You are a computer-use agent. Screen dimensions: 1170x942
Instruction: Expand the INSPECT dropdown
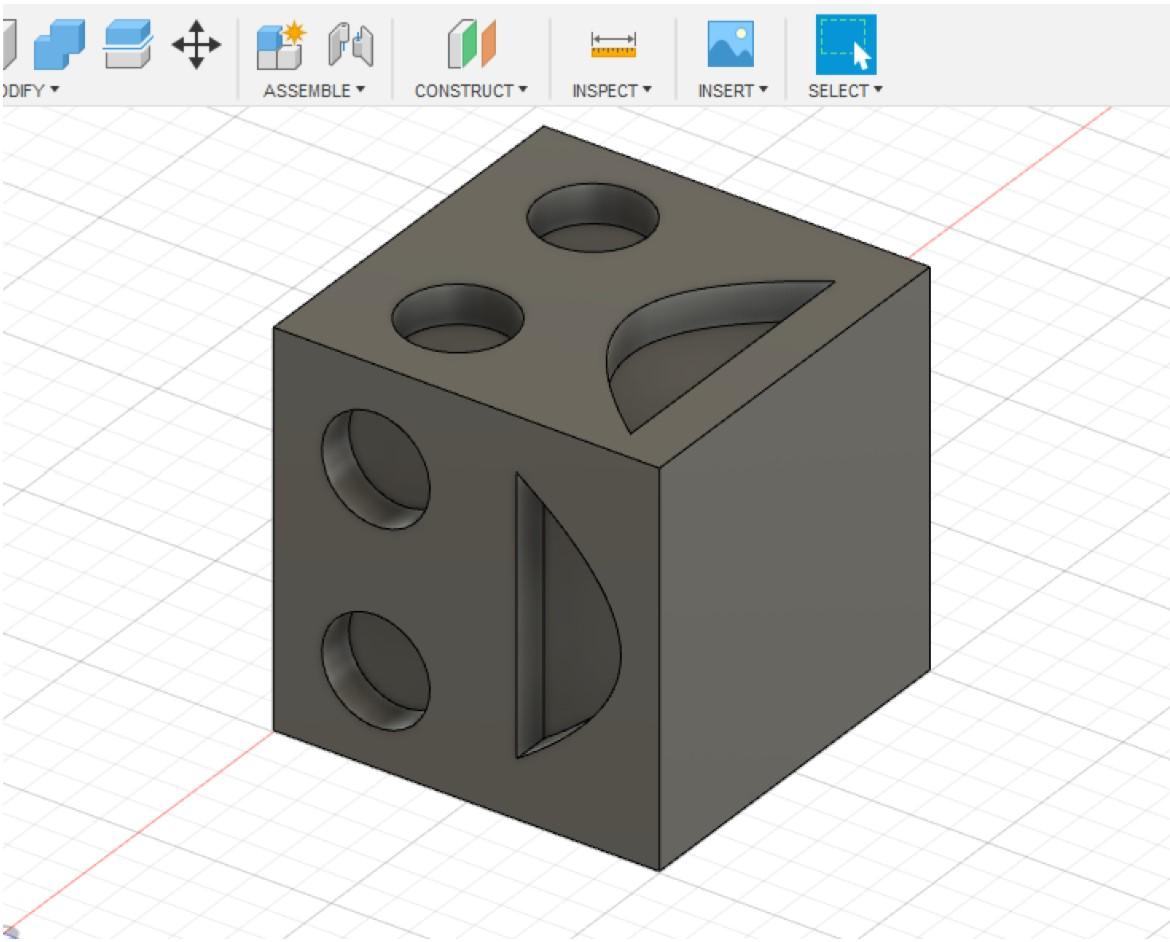[x=612, y=90]
